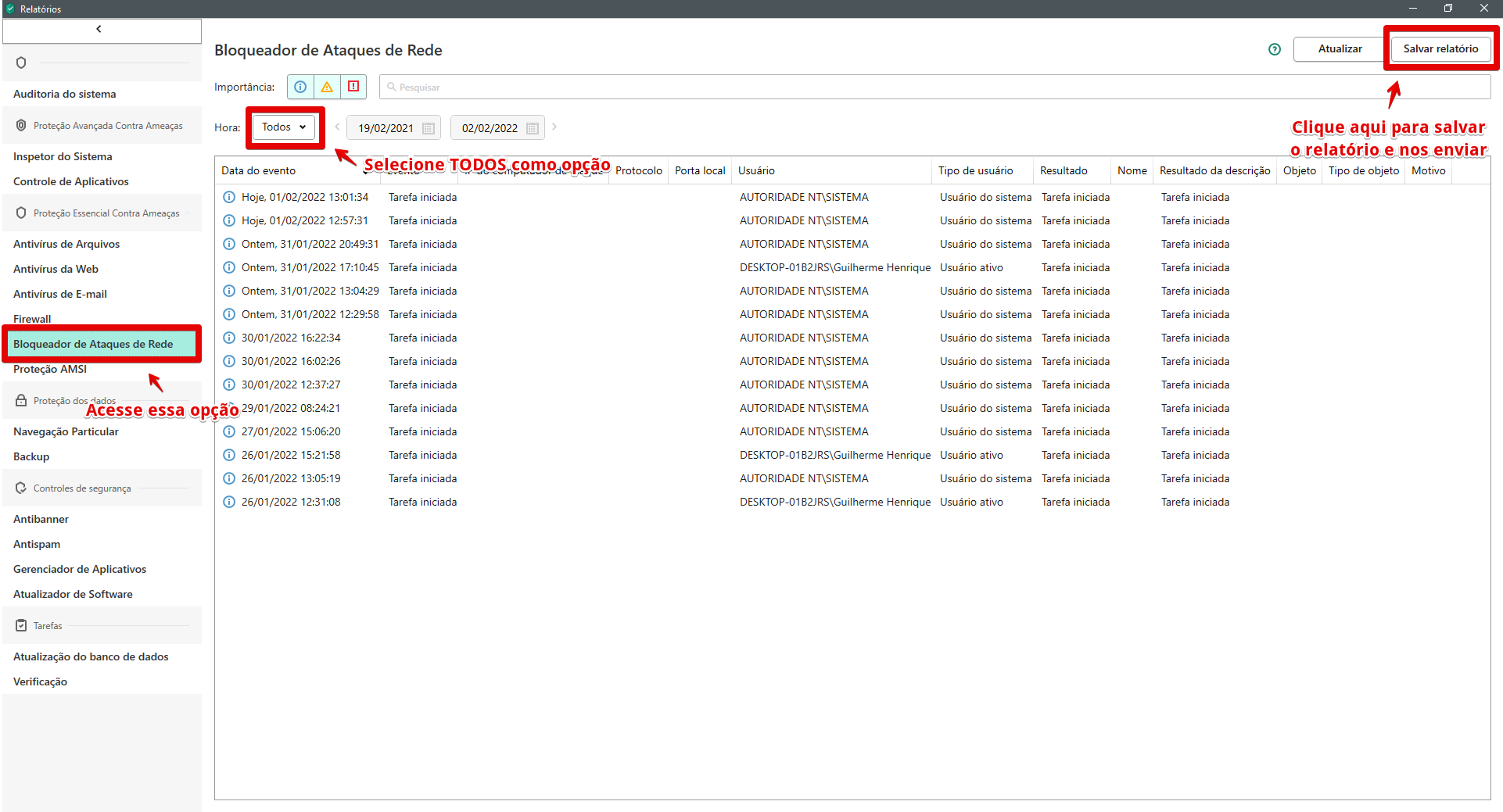Select the user cell in the Ontem 17:10:45 row
The width and height of the screenshot is (1503, 812).
835,267
